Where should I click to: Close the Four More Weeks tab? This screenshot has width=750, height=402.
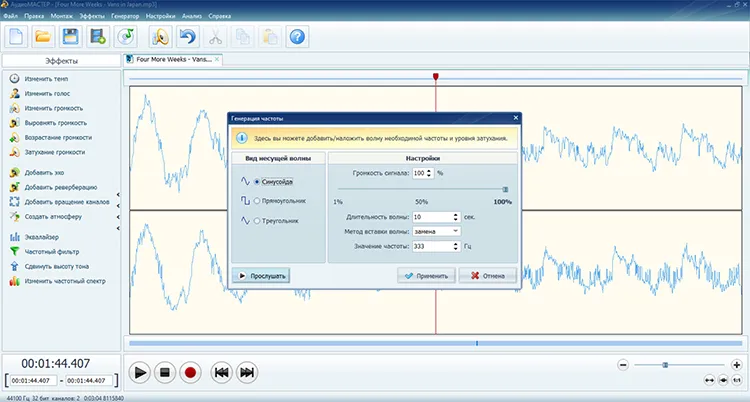click(217, 59)
